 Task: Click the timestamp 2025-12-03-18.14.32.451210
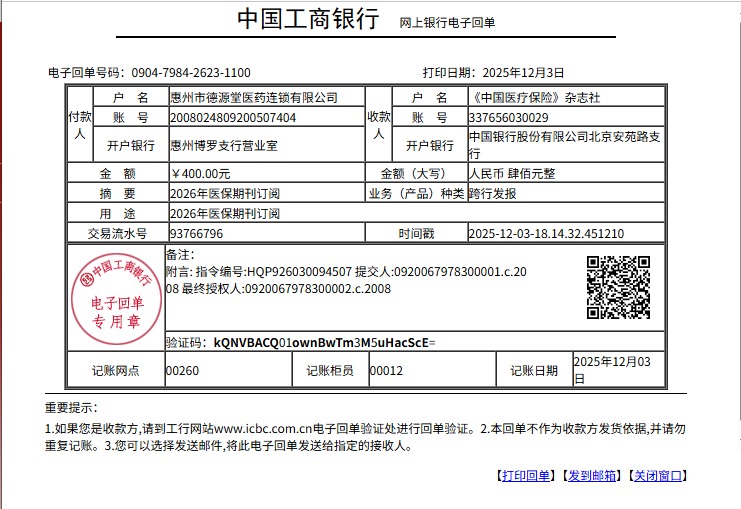pos(546,234)
